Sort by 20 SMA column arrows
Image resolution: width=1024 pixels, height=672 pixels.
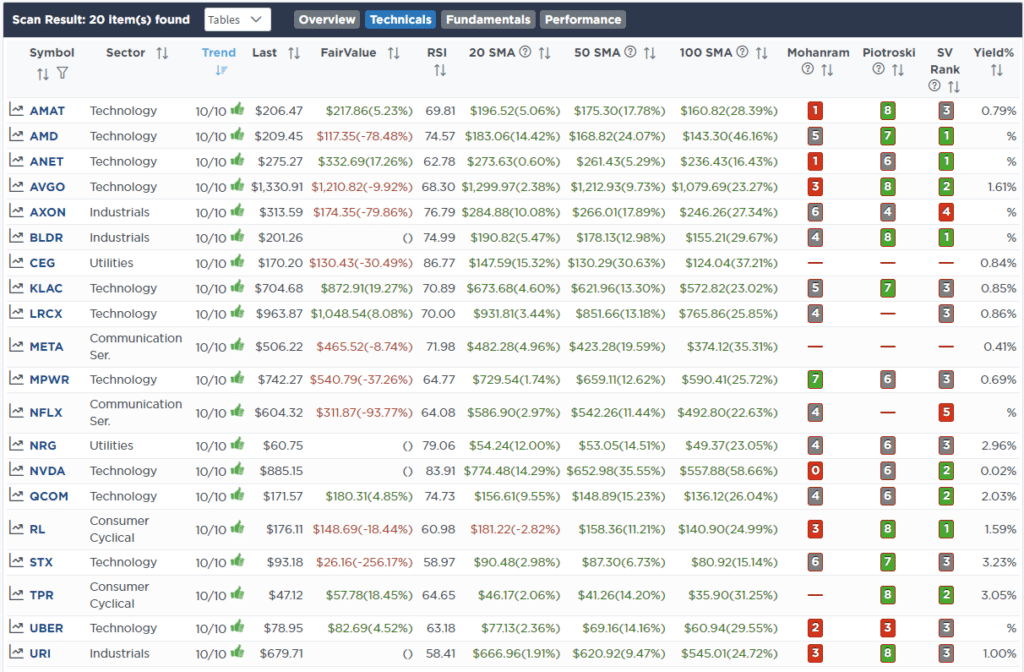[x=545, y=53]
